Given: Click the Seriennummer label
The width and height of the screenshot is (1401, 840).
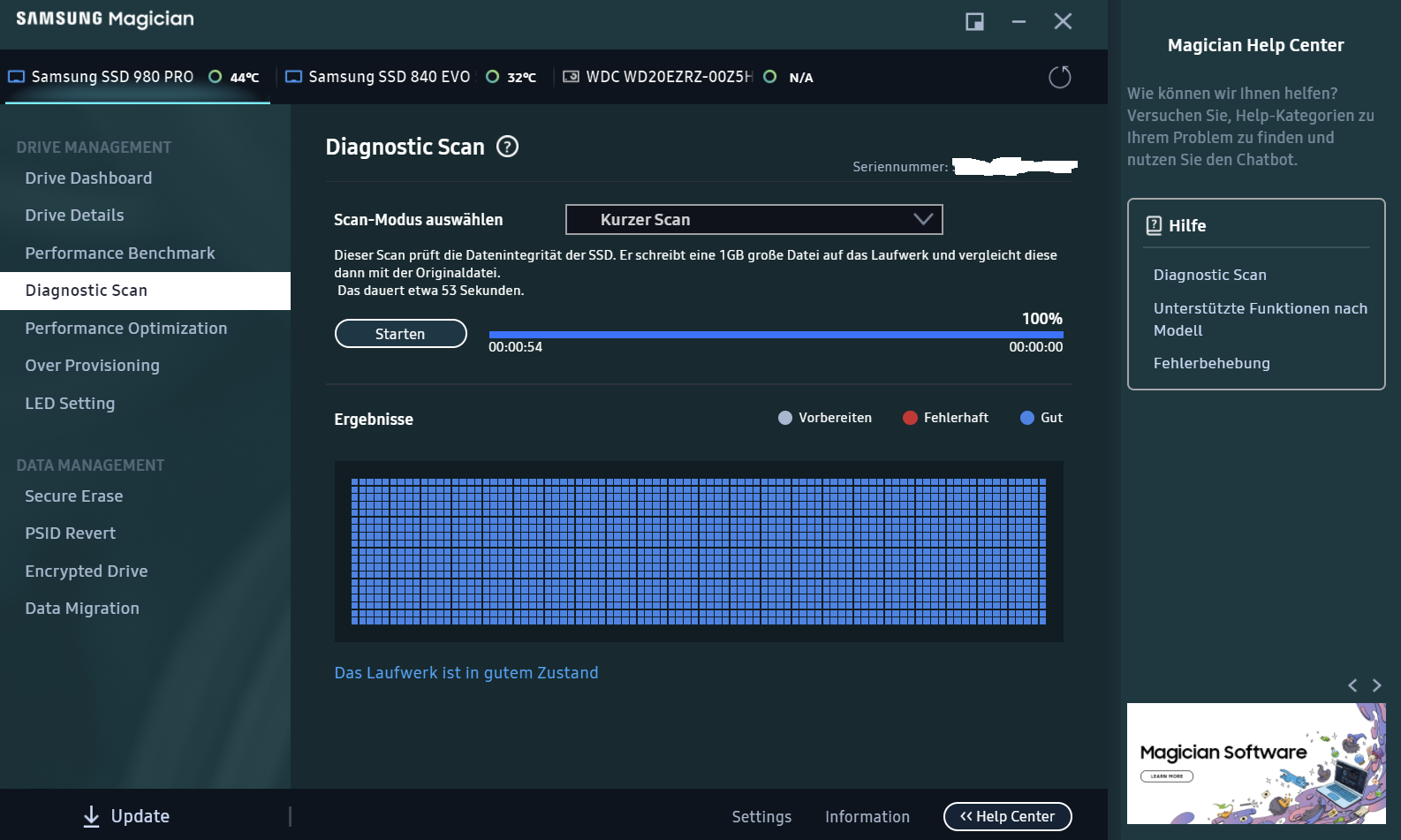Looking at the screenshot, I should (900, 167).
